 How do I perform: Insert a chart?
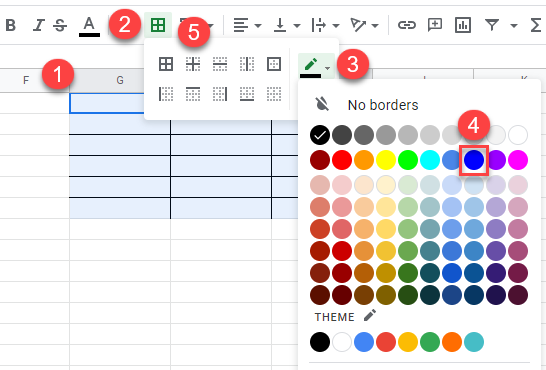click(x=463, y=25)
